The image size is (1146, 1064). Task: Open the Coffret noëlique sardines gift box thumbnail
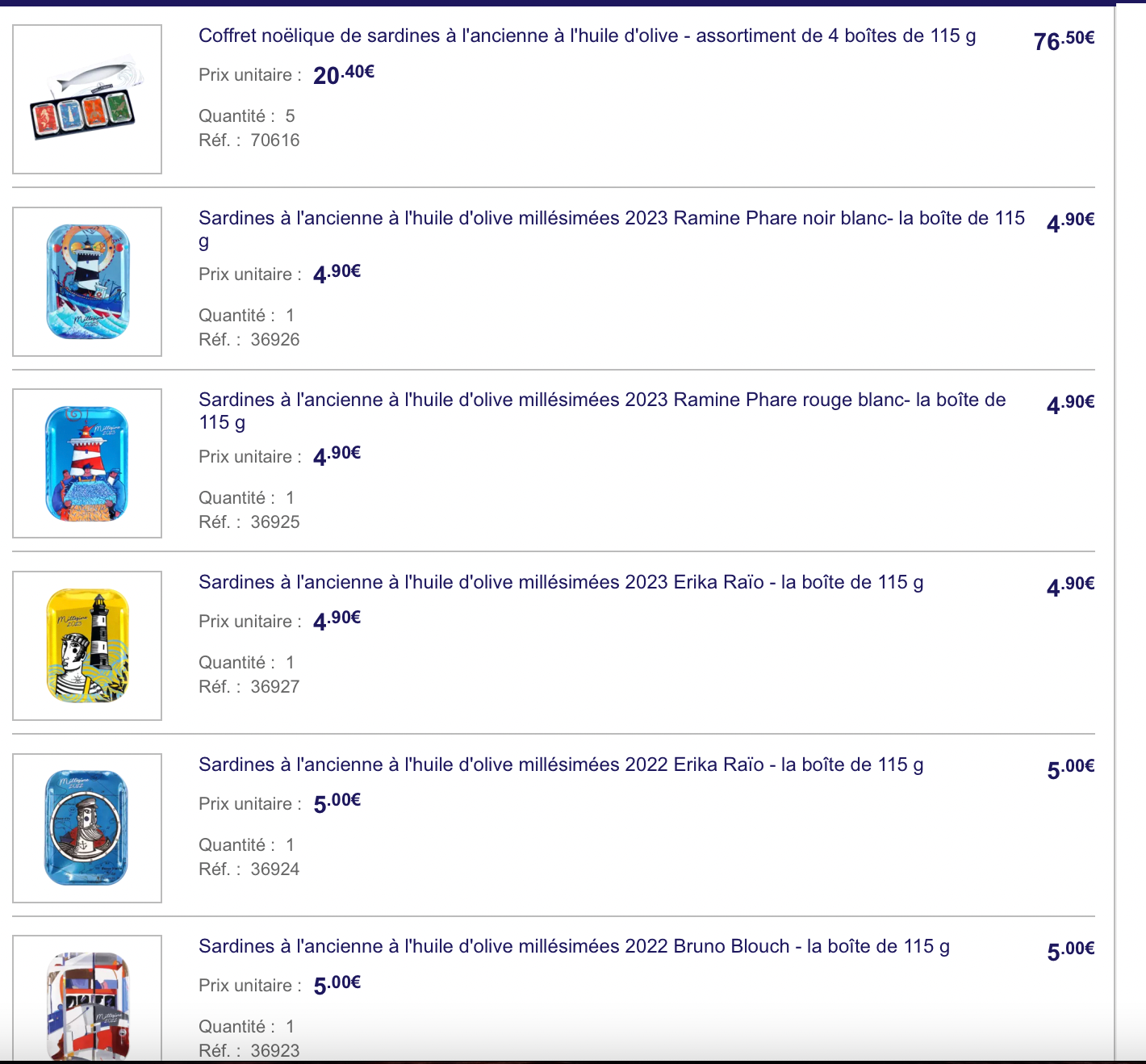[x=87, y=99]
